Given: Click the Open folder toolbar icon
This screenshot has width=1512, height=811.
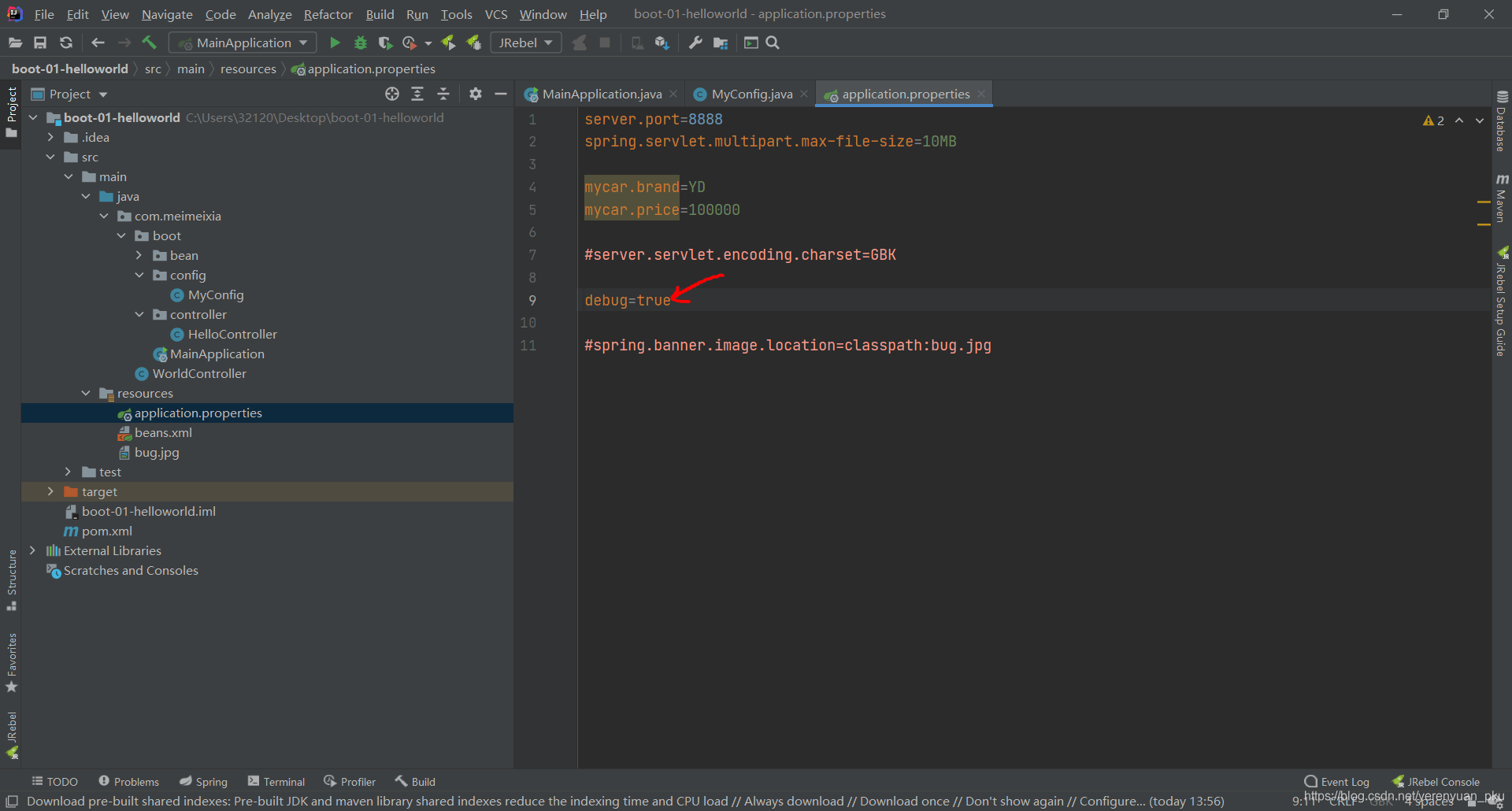Looking at the screenshot, I should point(15,43).
